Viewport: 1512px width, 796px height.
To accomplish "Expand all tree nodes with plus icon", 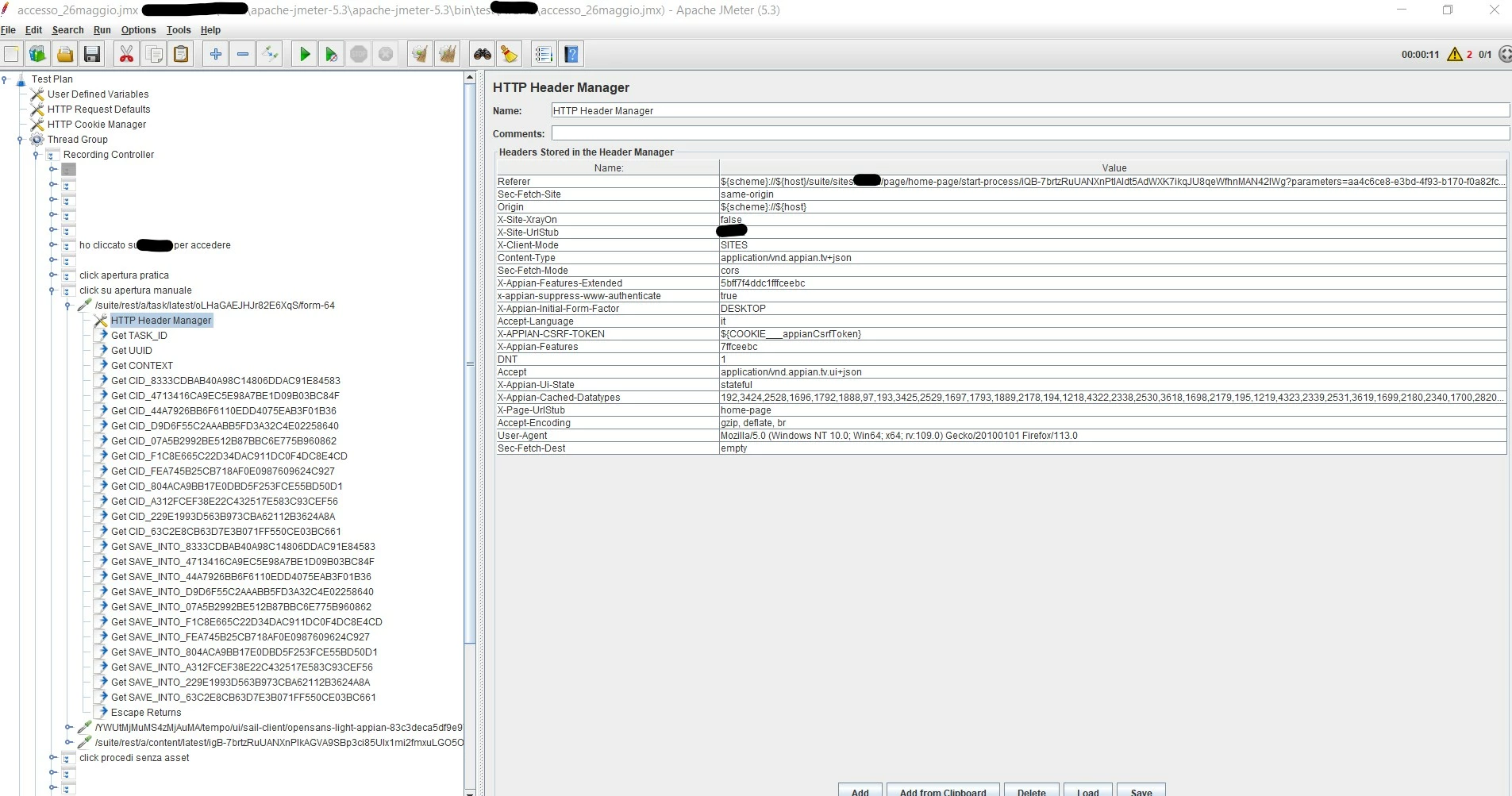I will [x=215, y=54].
